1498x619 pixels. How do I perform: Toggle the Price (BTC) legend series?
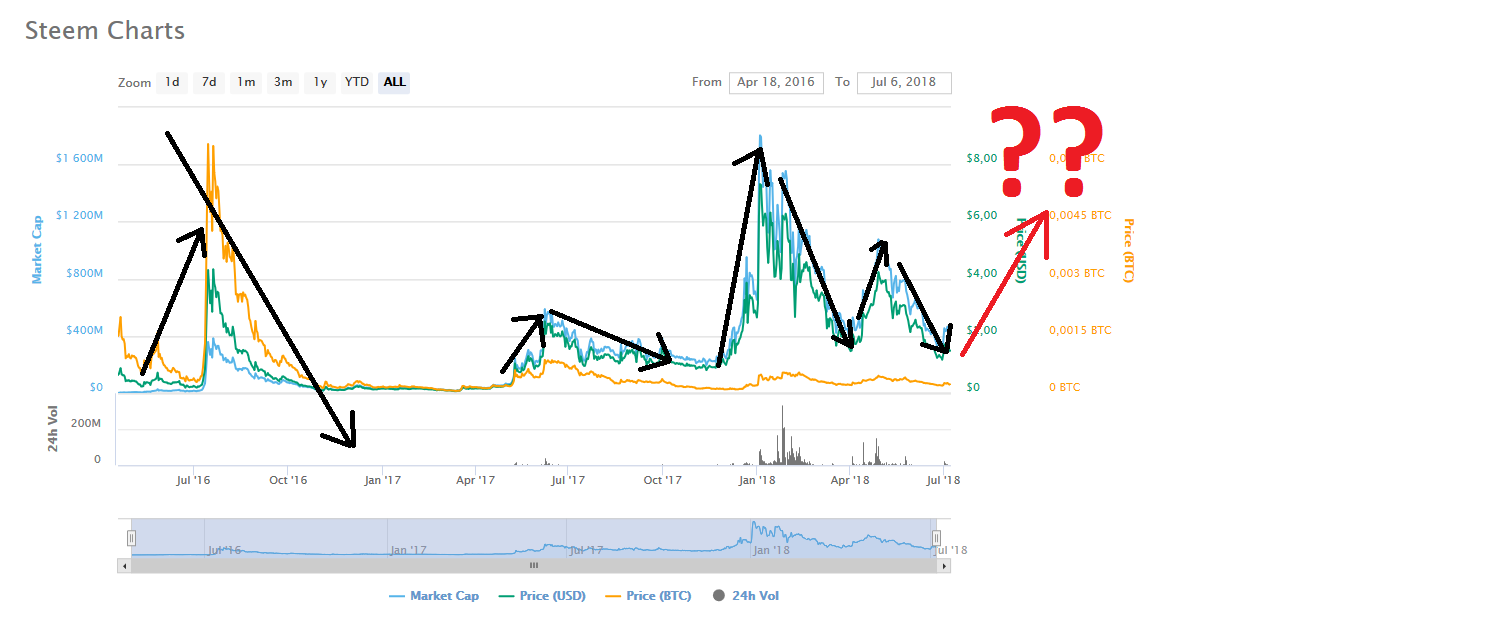click(648, 596)
